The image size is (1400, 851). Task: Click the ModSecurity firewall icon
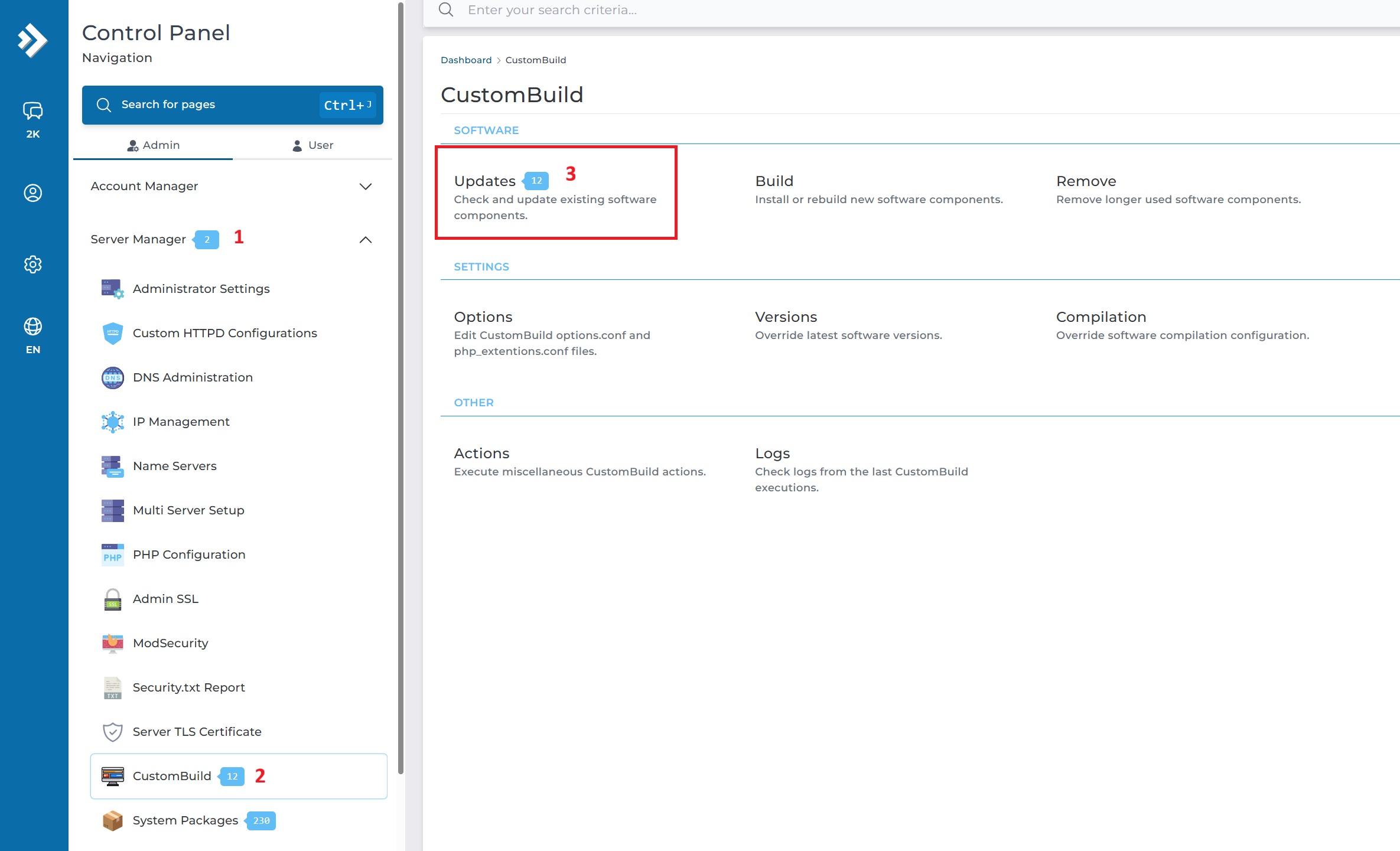(x=112, y=643)
